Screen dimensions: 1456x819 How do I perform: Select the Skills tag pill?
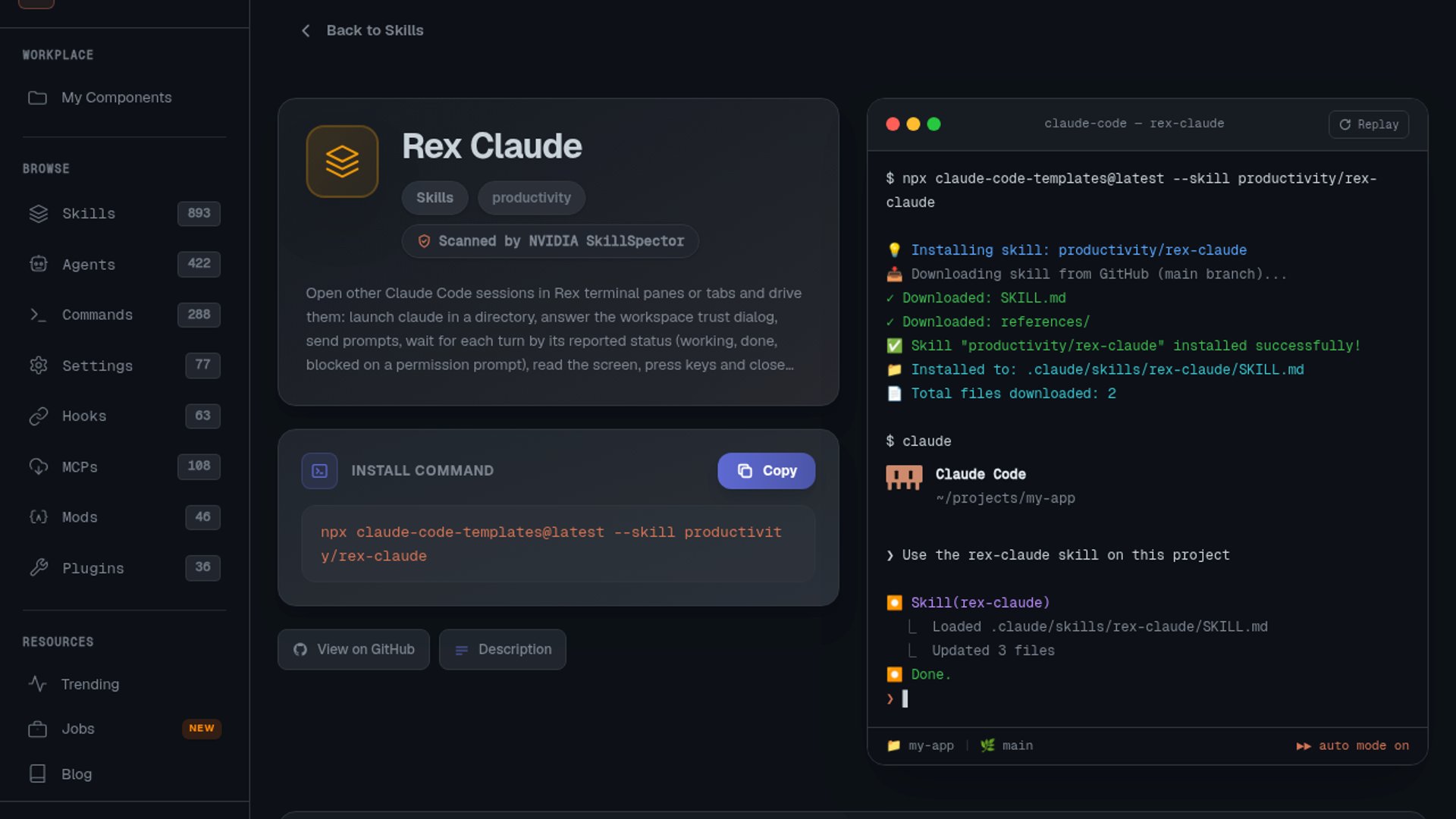[435, 198]
